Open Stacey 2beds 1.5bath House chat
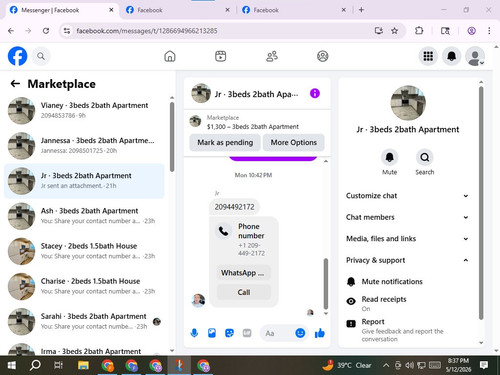Viewport: 500px width, 375px height. 84,251
